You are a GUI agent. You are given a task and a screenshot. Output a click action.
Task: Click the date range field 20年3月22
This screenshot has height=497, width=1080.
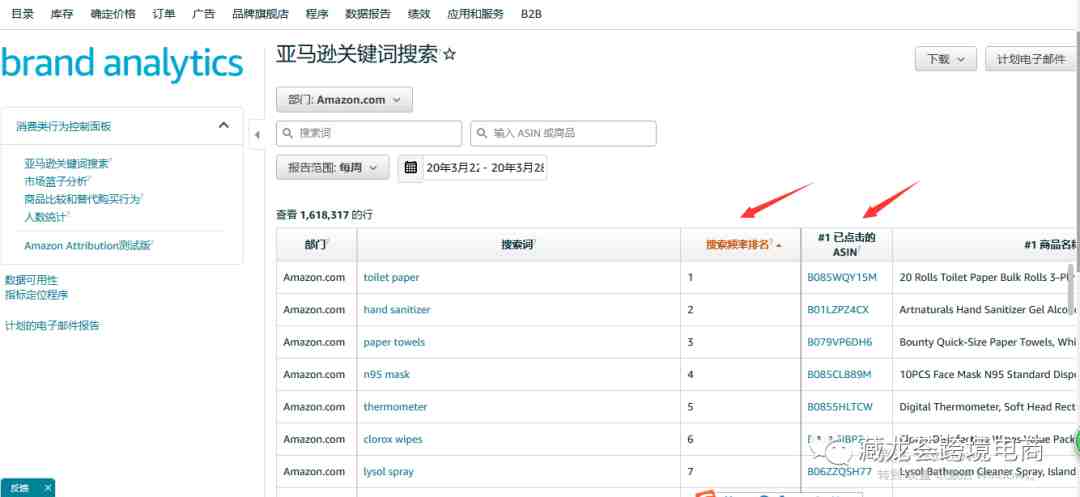point(485,167)
